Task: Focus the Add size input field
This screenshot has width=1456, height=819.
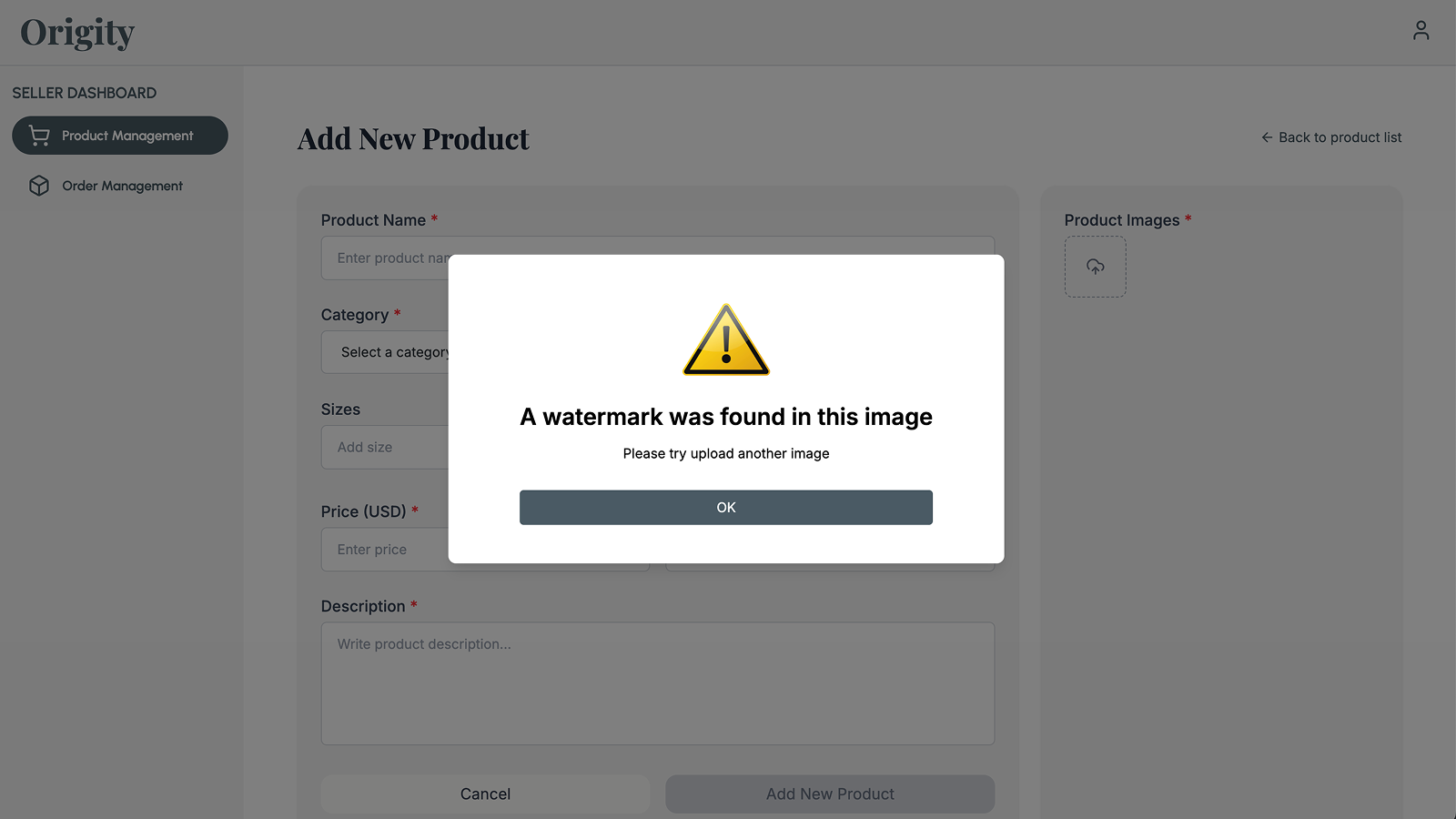Action: (384, 448)
